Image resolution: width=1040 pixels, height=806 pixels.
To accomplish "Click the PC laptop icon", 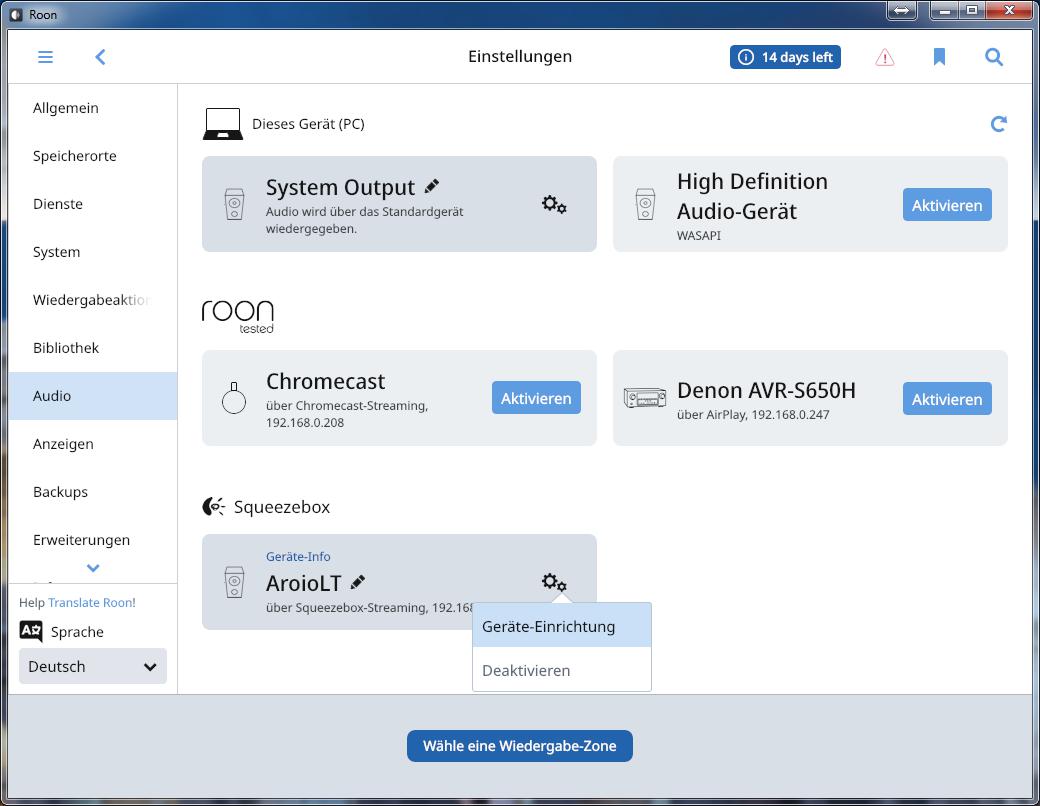I will tap(222, 124).
